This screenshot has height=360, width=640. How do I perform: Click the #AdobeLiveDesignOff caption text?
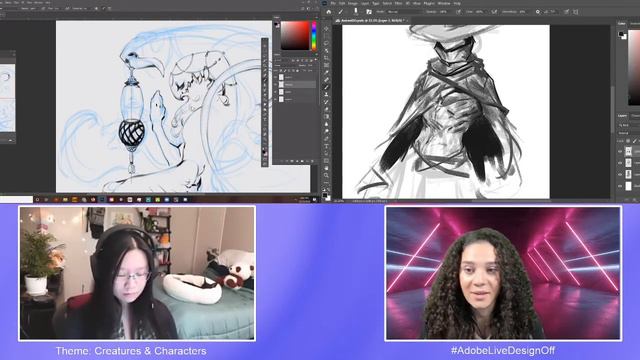point(503,350)
